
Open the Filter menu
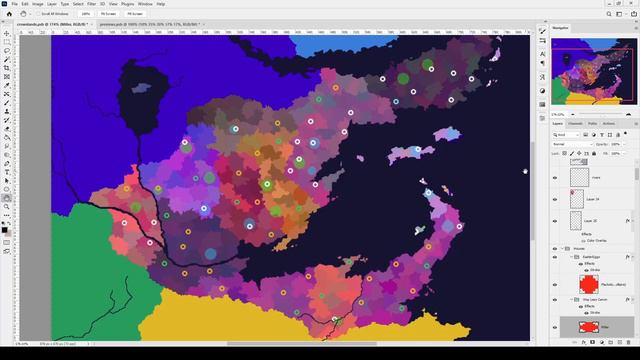(x=91, y=4)
